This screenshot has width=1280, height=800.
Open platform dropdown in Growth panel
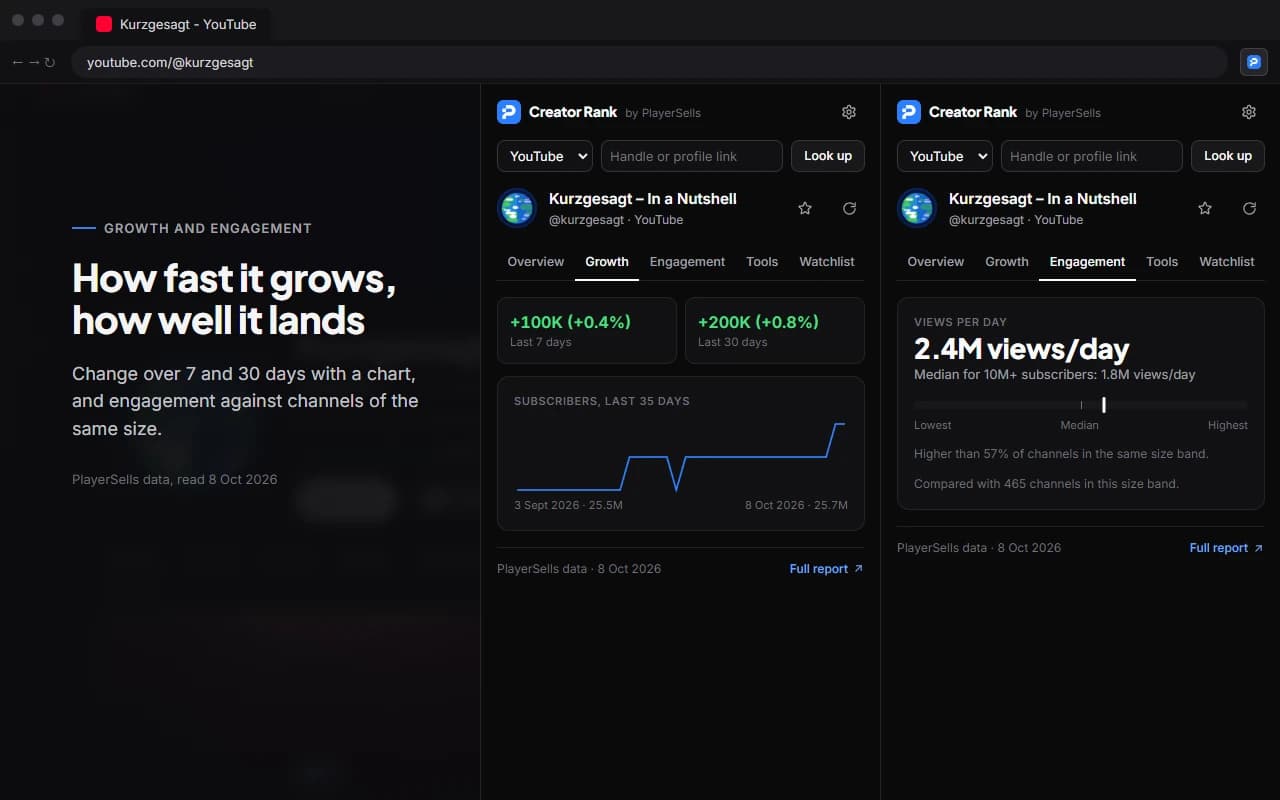[x=545, y=156]
